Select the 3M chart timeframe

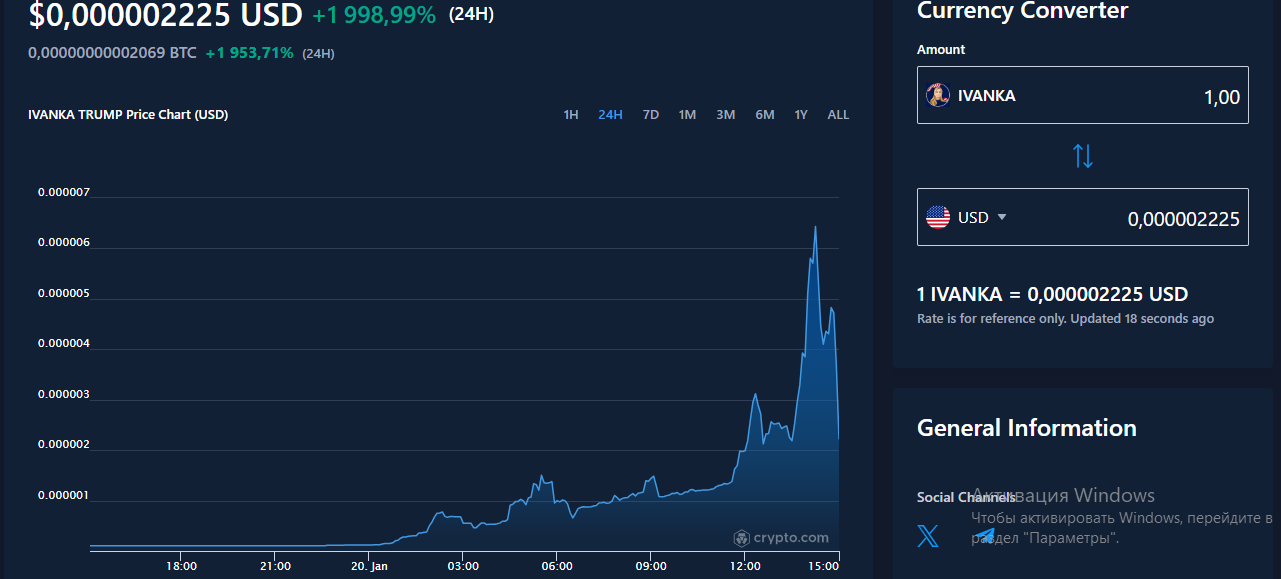coord(725,115)
